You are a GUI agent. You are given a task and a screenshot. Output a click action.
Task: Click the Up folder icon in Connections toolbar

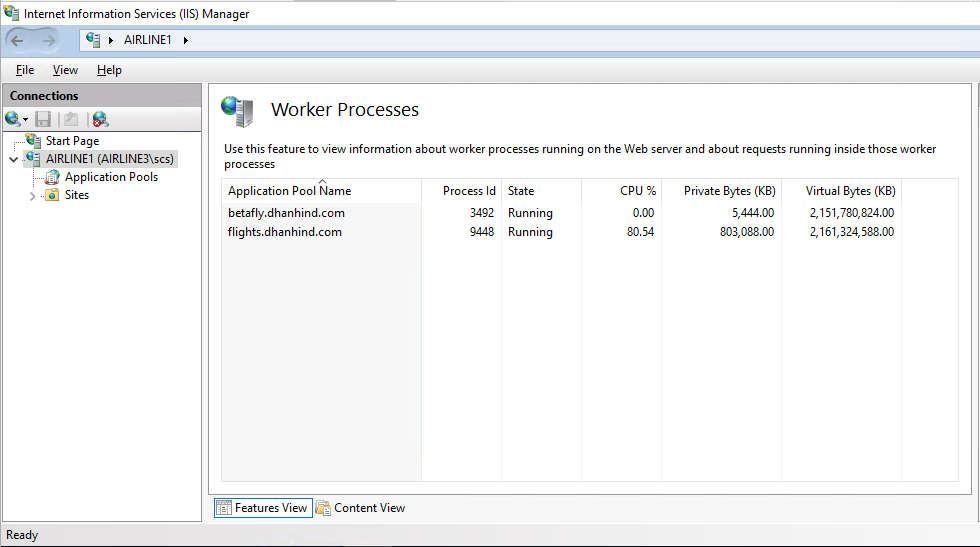(71, 119)
